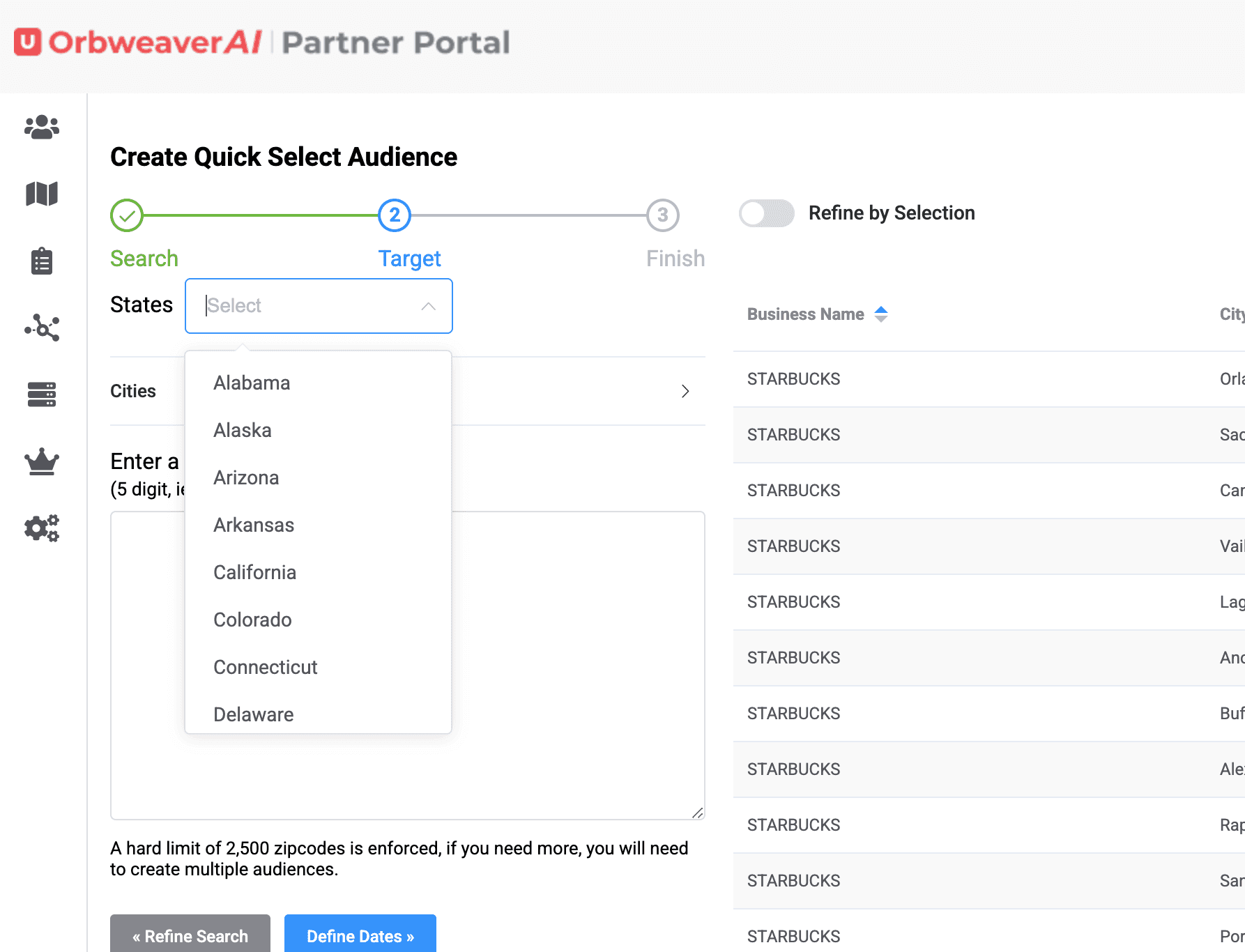Grab the textarea corner handle
The height and width of the screenshot is (952, 1245).
click(697, 813)
